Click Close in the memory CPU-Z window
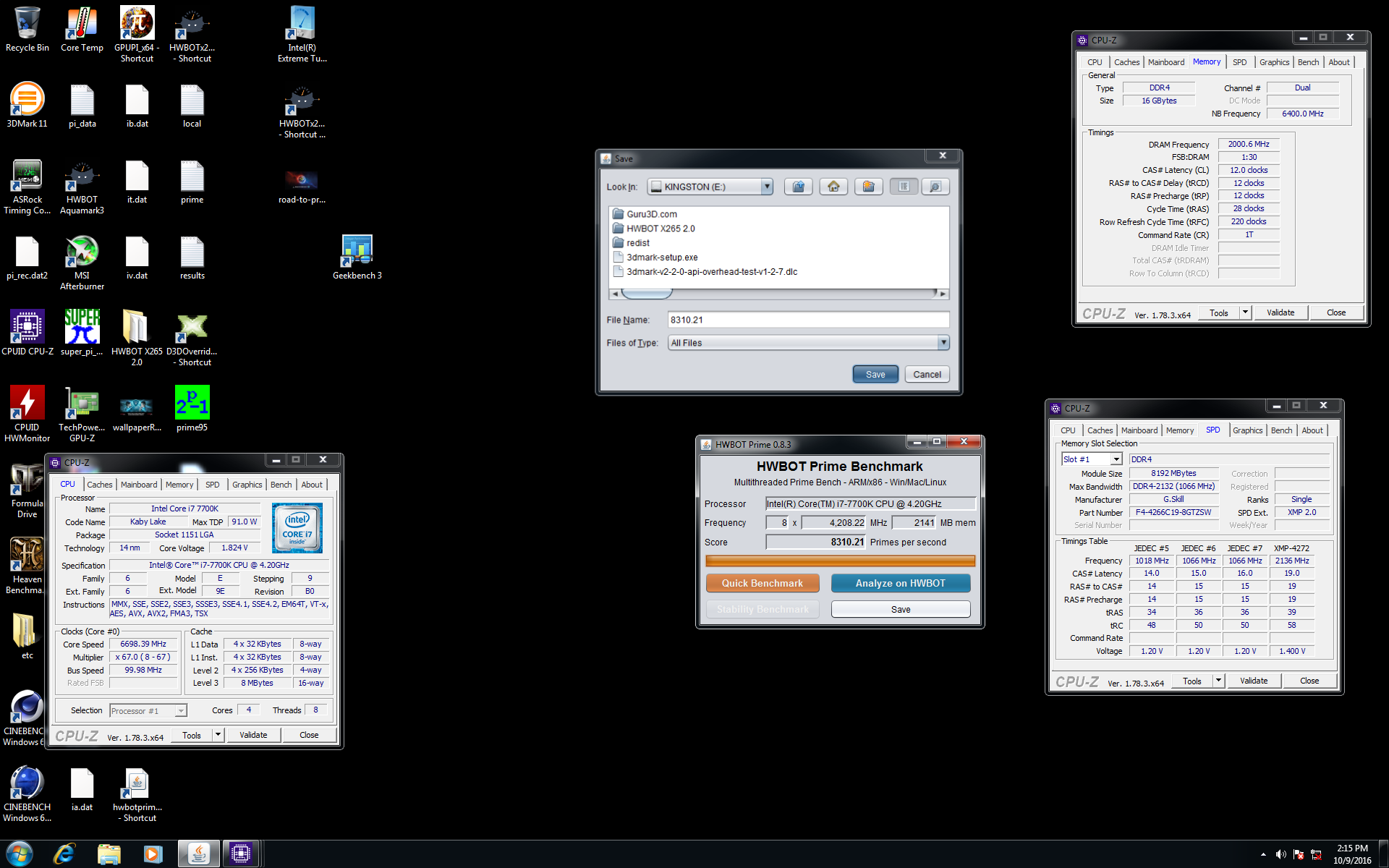The height and width of the screenshot is (868, 1389). click(1336, 312)
